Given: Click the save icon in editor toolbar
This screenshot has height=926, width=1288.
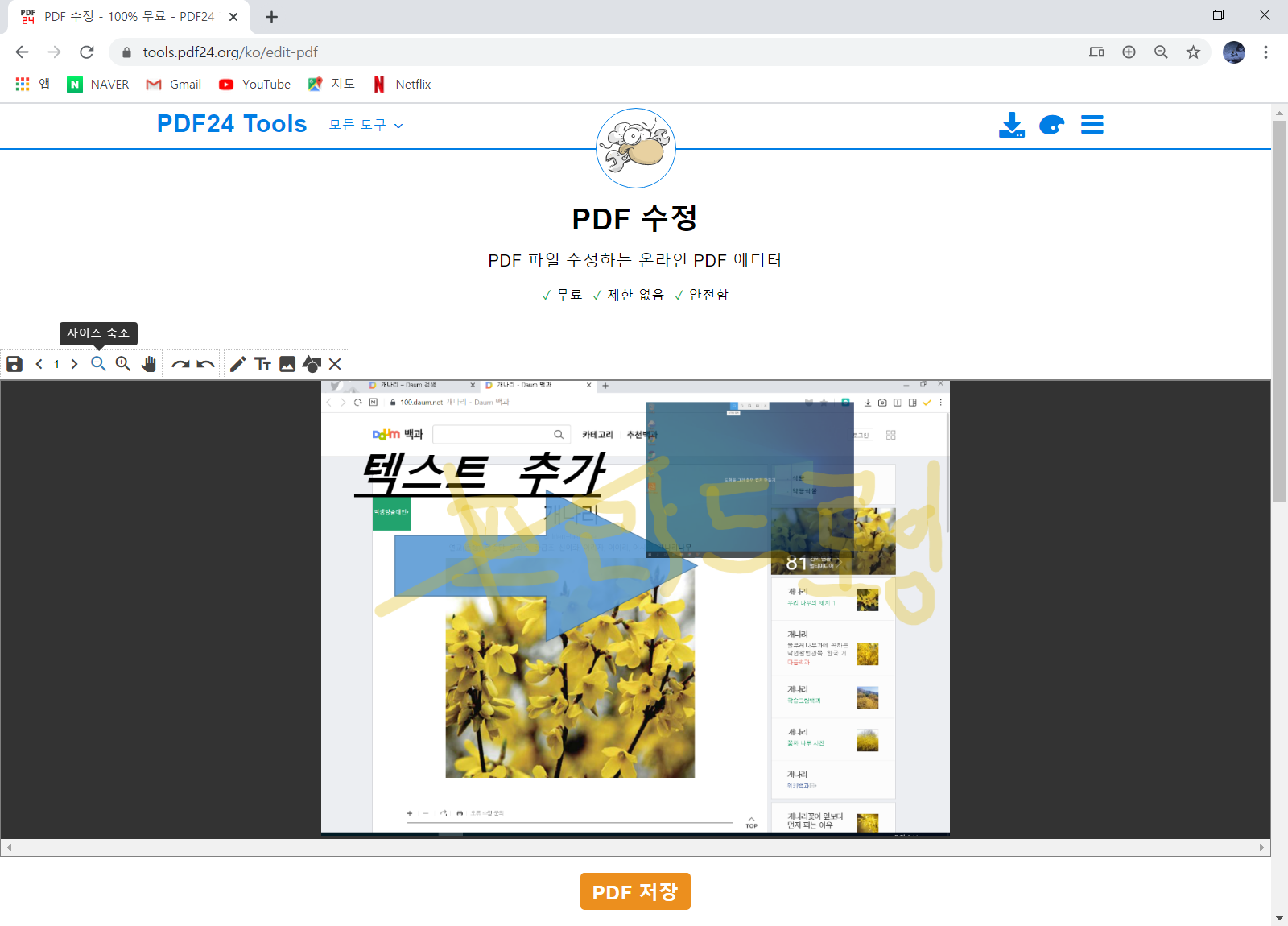Looking at the screenshot, I should click(14, 364).
